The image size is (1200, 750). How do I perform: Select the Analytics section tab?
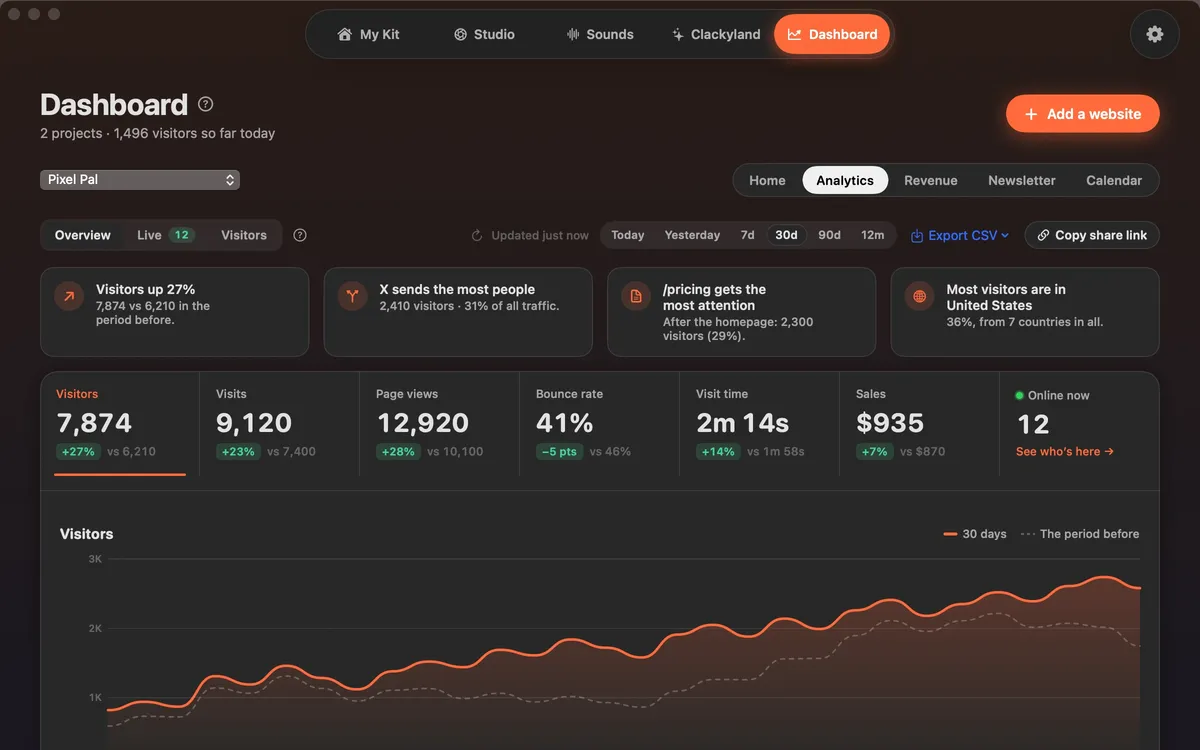coord(845,180)
